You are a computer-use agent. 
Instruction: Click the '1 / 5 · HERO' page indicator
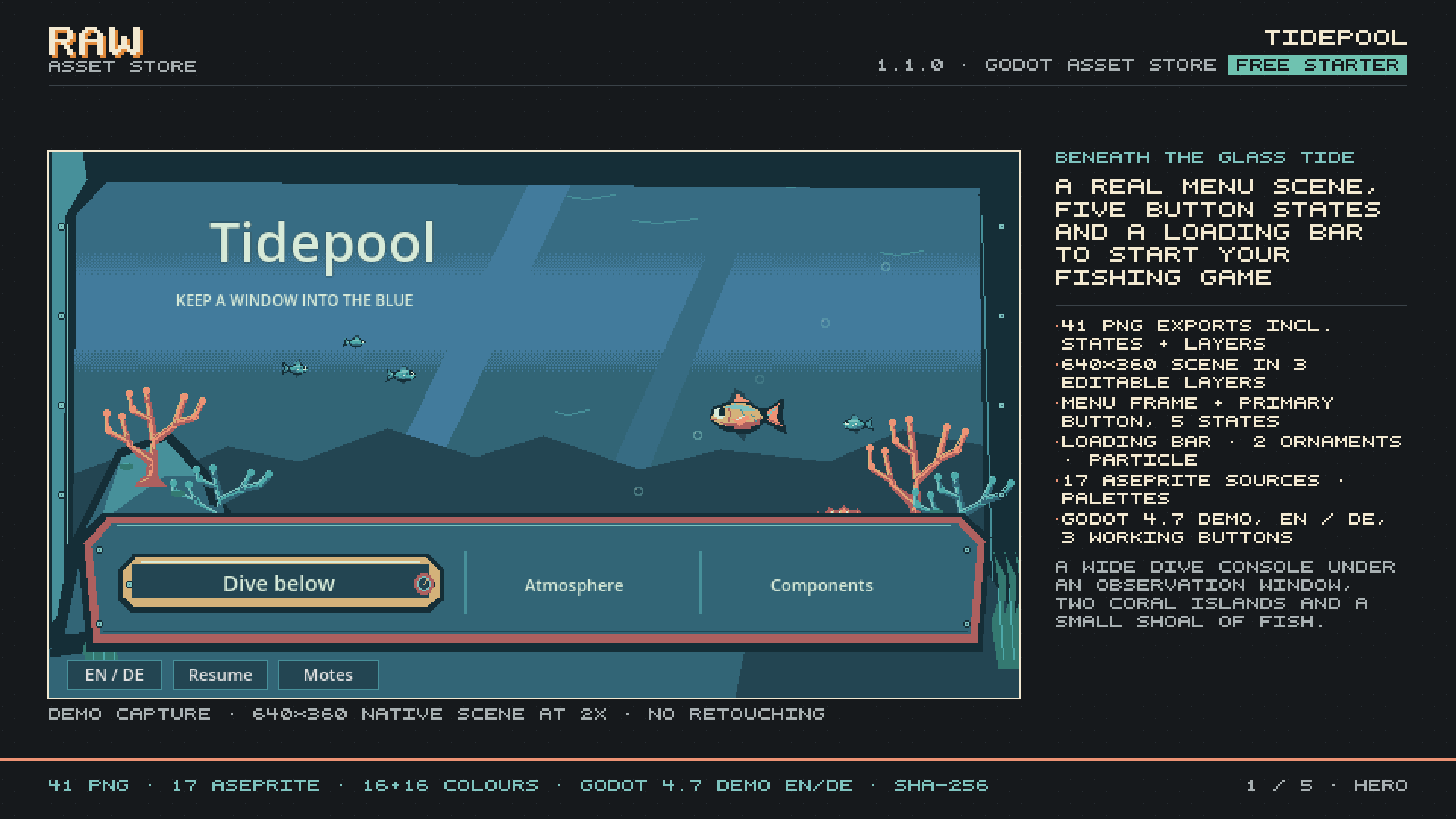click(1327, 786)
